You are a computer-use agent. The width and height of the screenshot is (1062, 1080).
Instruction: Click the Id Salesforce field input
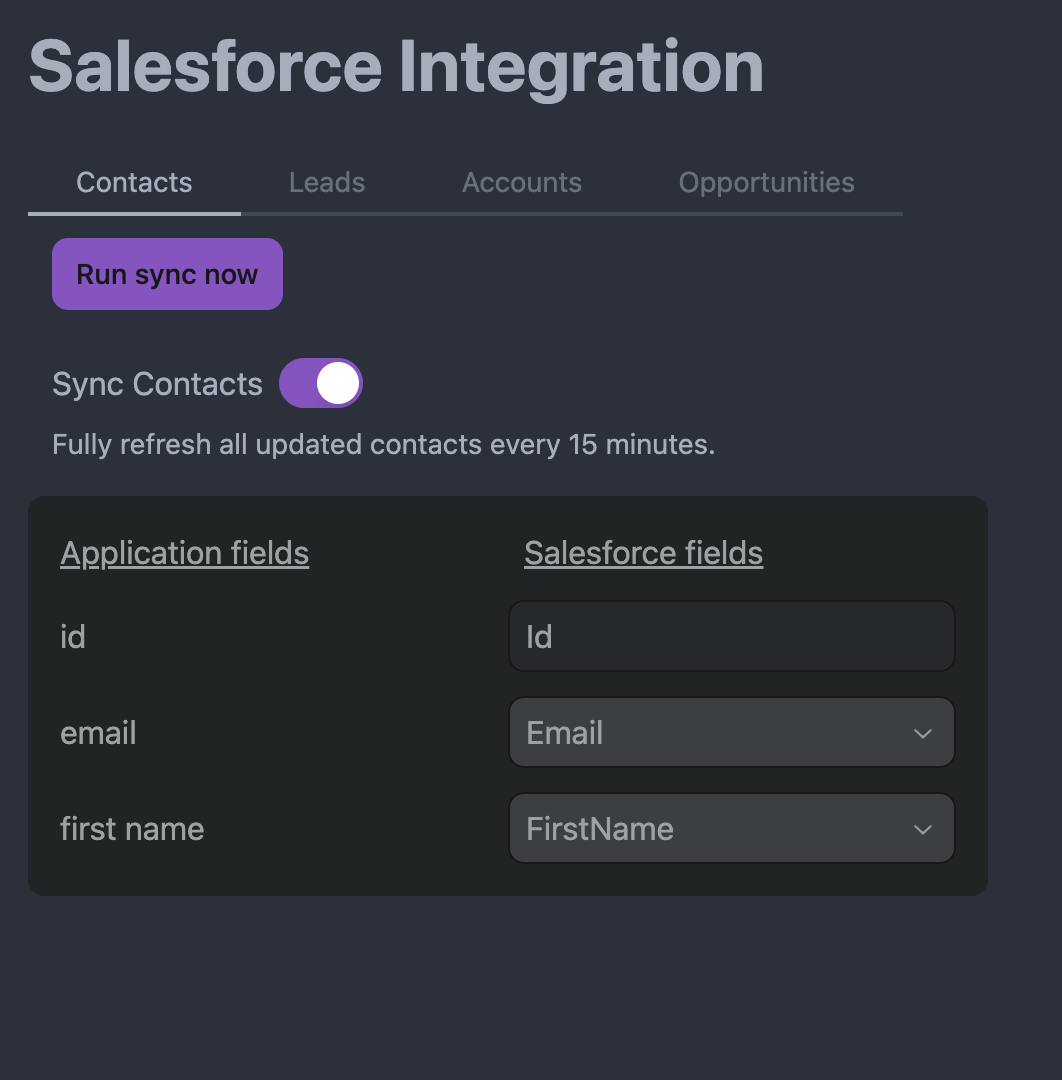coord(731,636)
